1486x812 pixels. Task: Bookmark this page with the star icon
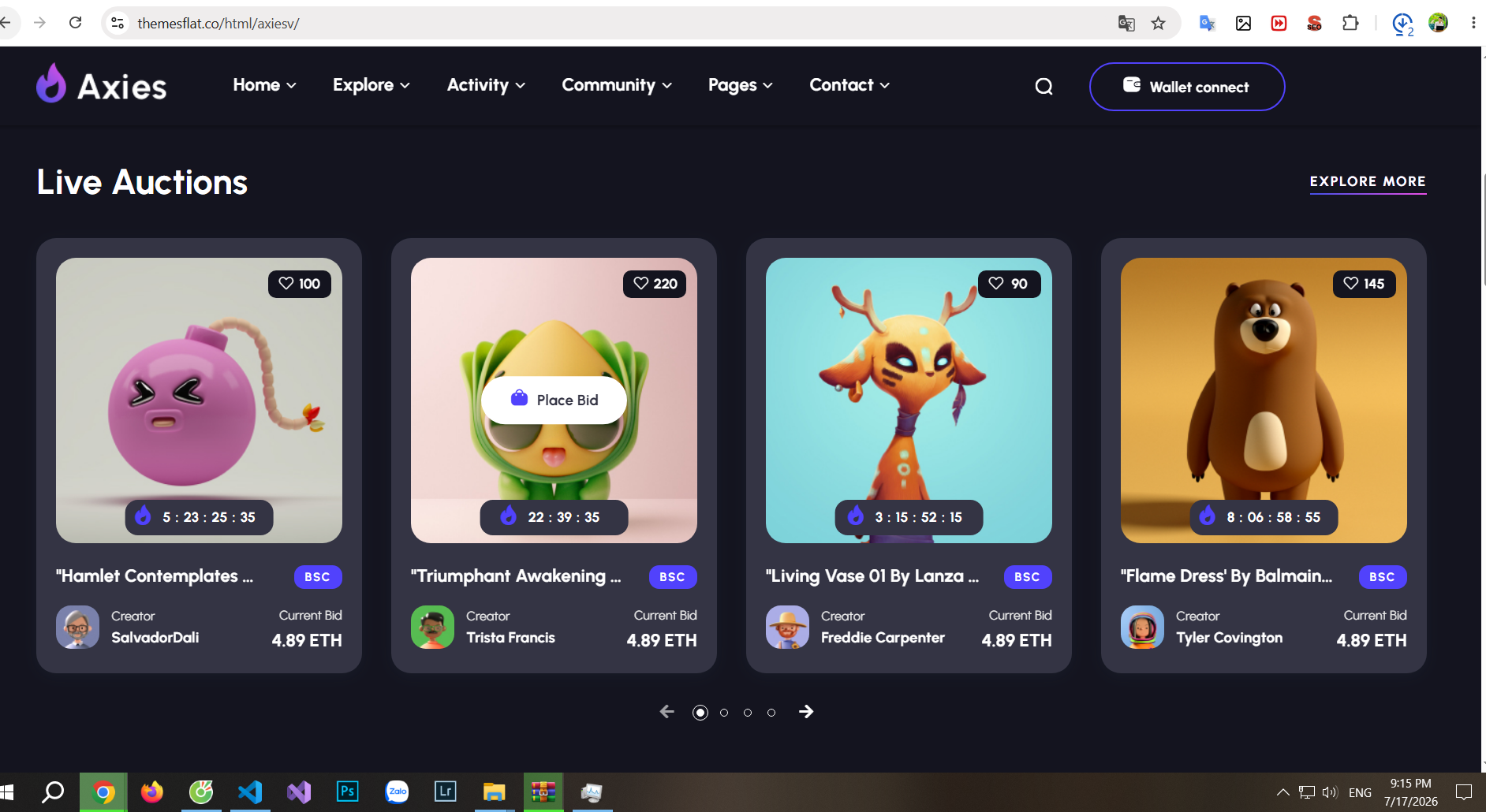click(x=1158, y=23)
